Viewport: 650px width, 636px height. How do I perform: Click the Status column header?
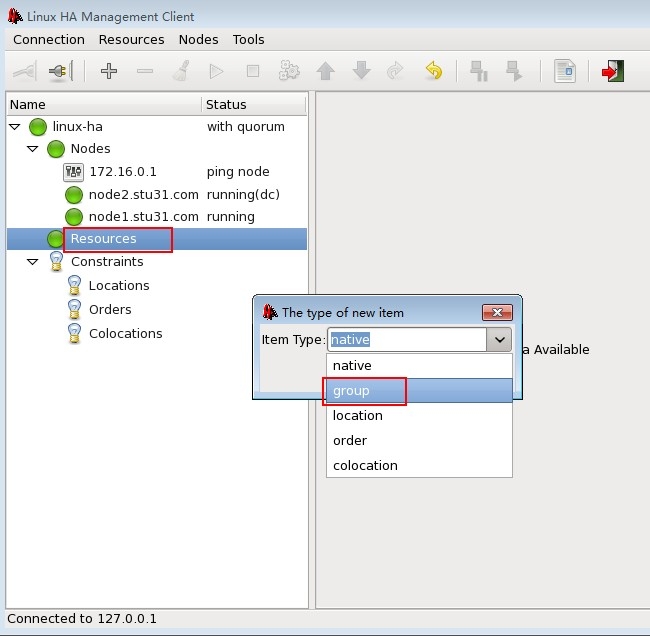point(254,104)
